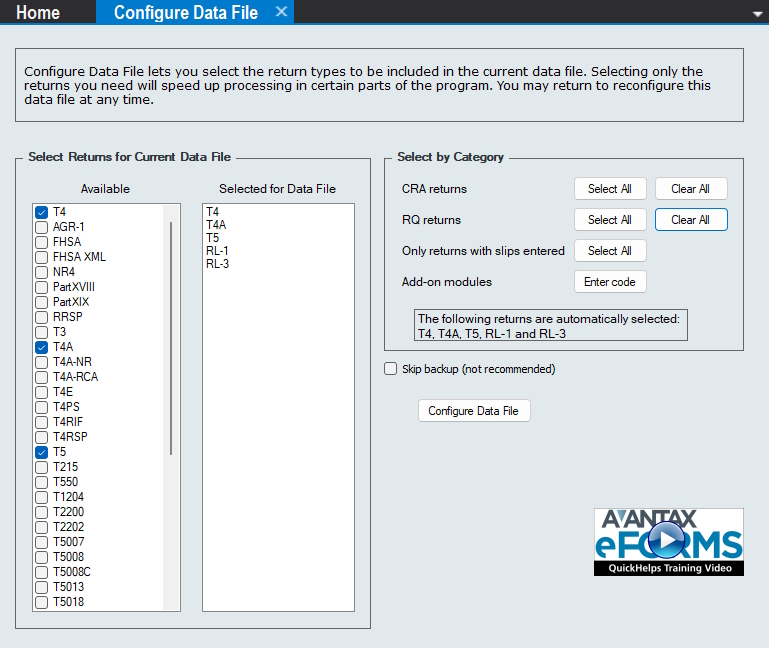Play the QuickHelps Training Video

tap(668, 540)
